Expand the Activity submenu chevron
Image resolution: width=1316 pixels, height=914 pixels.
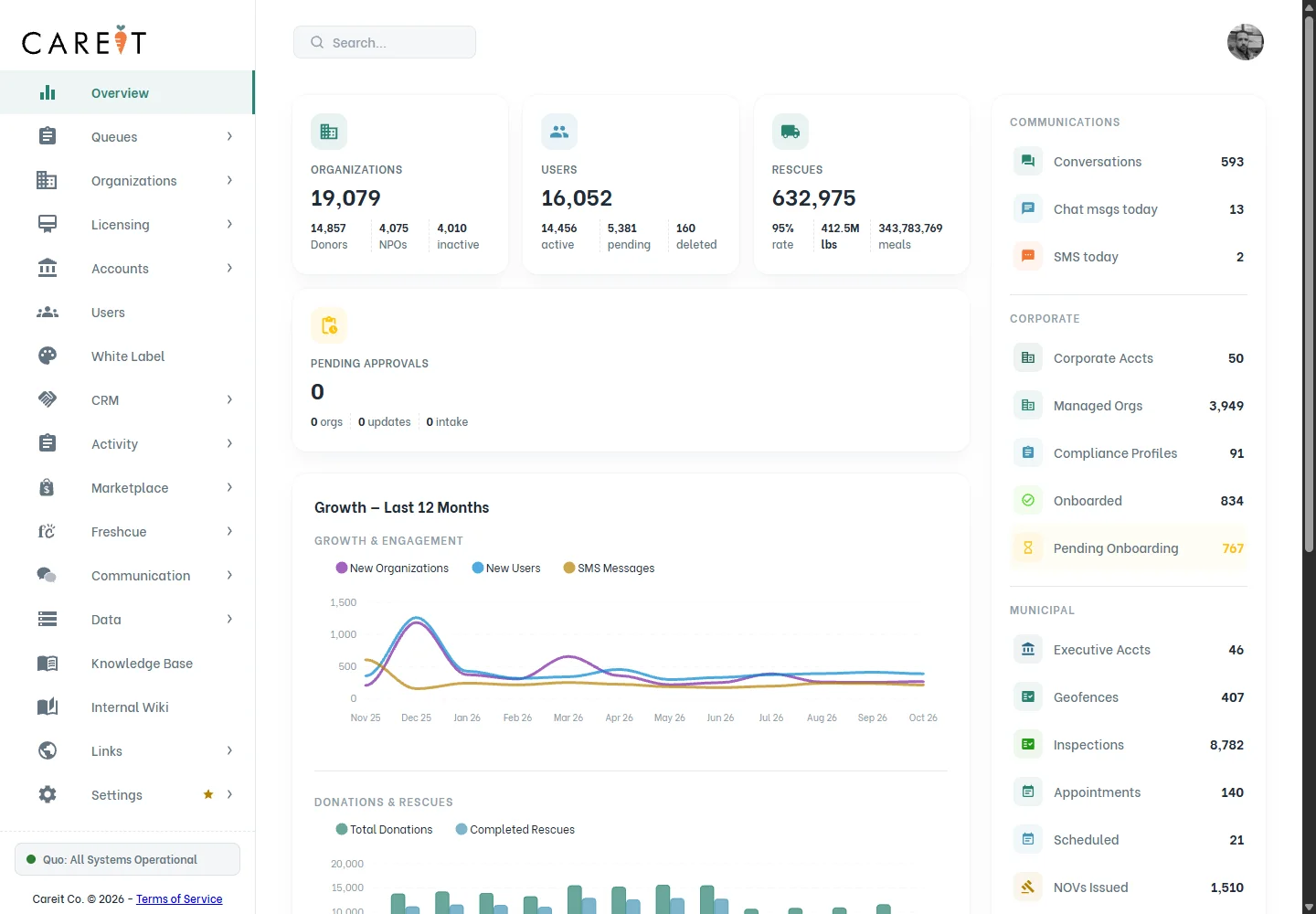pyautogui.click(x=229, y=443)
